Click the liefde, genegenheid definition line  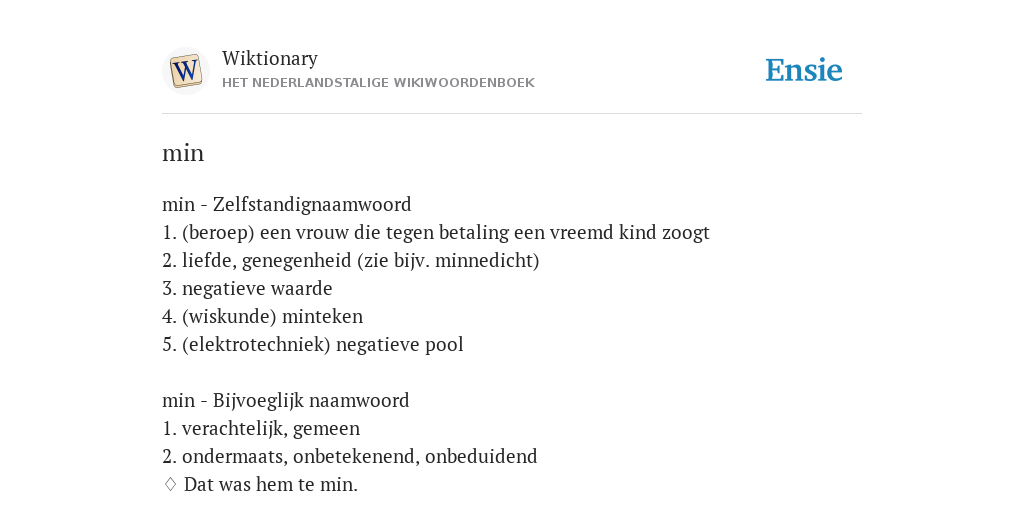point(351,261)
